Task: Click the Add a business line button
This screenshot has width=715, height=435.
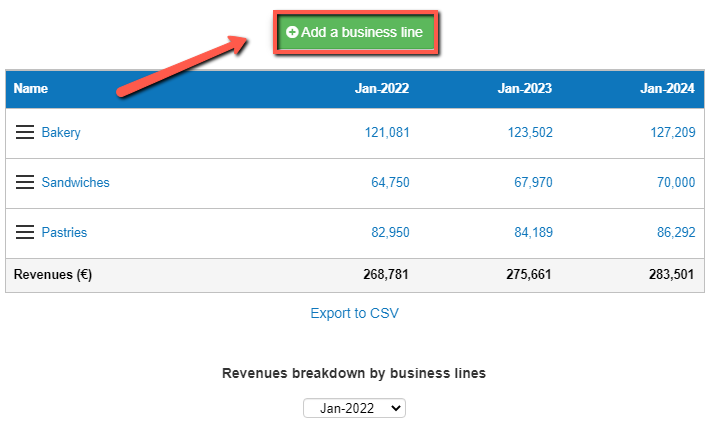Action: 356,33
